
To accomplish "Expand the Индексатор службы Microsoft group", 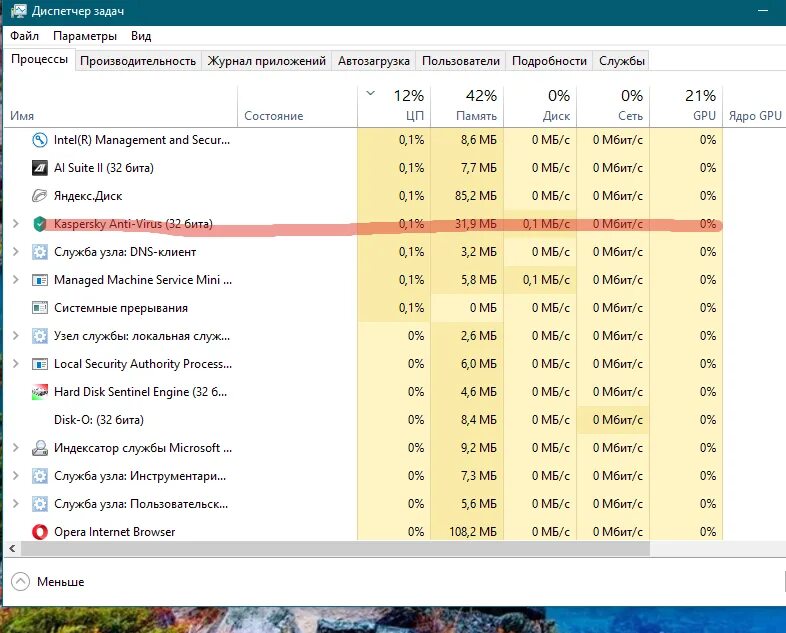I will coord(16,448).
